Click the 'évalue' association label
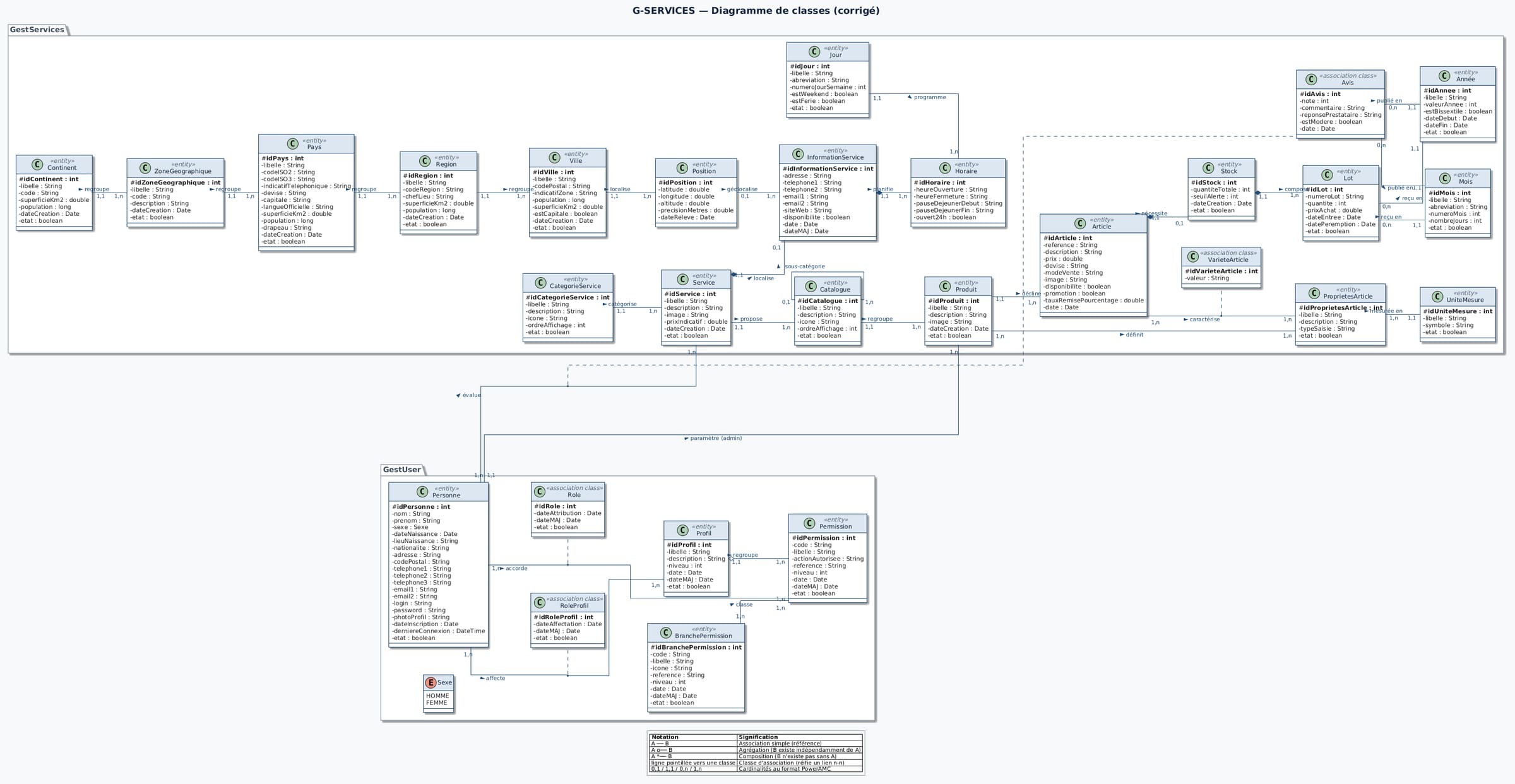 click(x=472, y=395)
